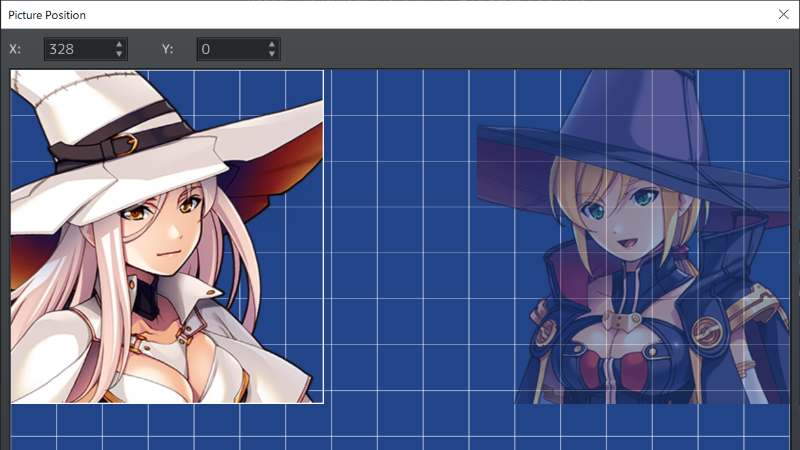
Task: Close the Picture Position dialog
Action: 783,15
